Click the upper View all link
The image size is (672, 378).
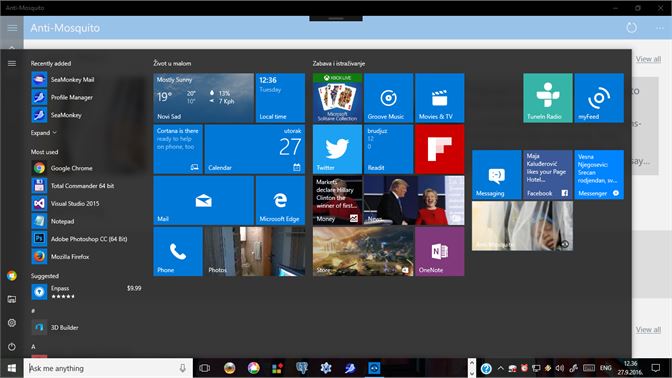648,59
